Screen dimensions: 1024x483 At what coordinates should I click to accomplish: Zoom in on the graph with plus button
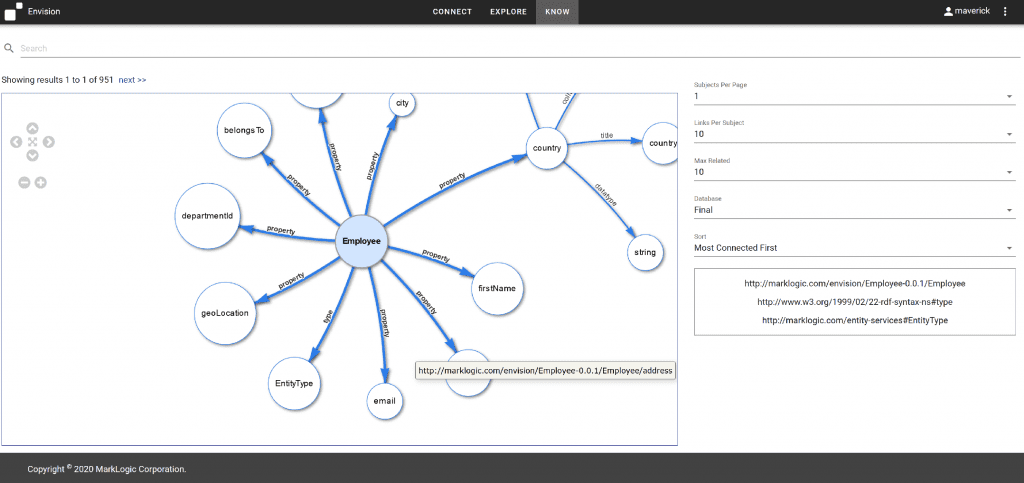tap(41, 182)
